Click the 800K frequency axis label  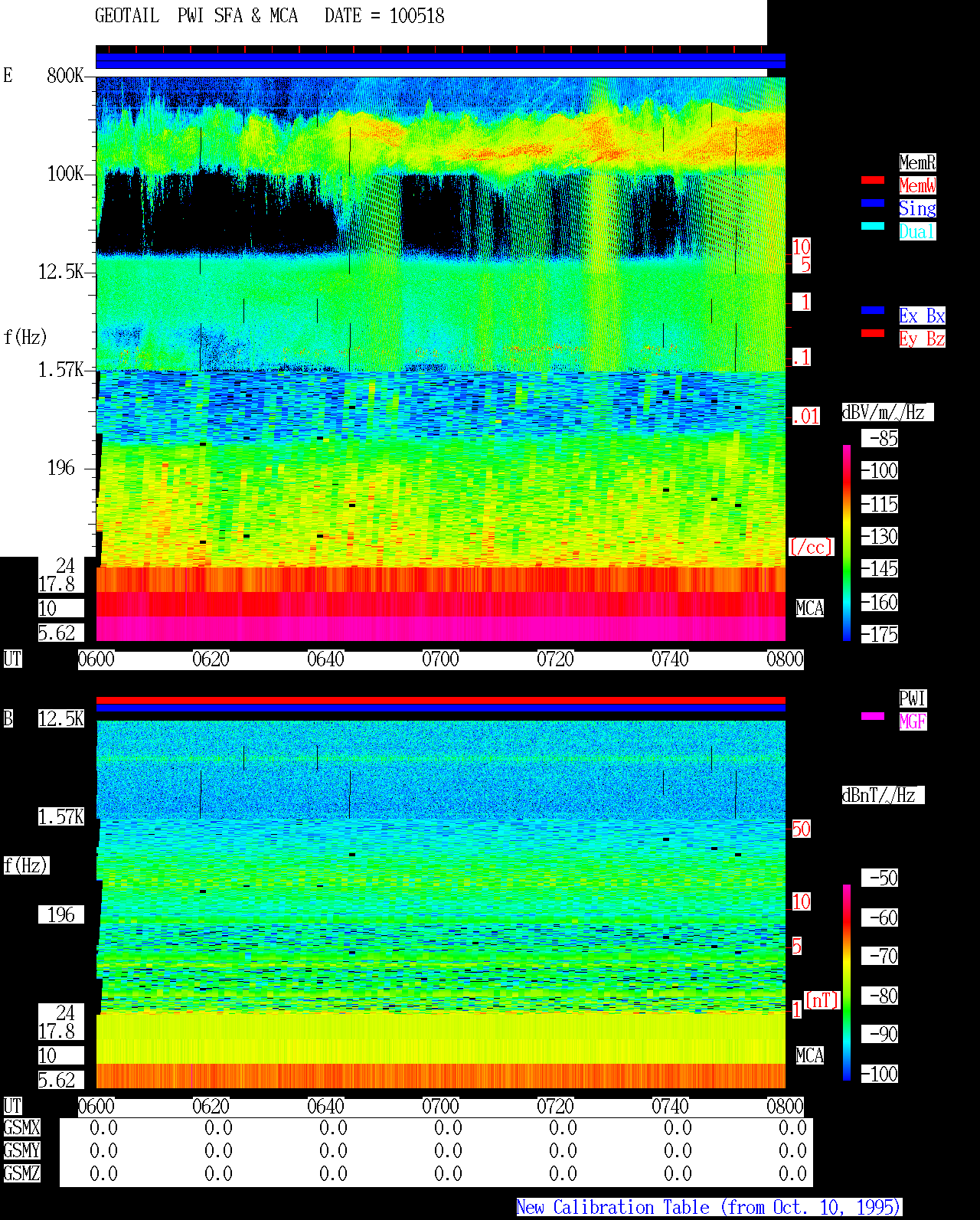coord(65,76)
